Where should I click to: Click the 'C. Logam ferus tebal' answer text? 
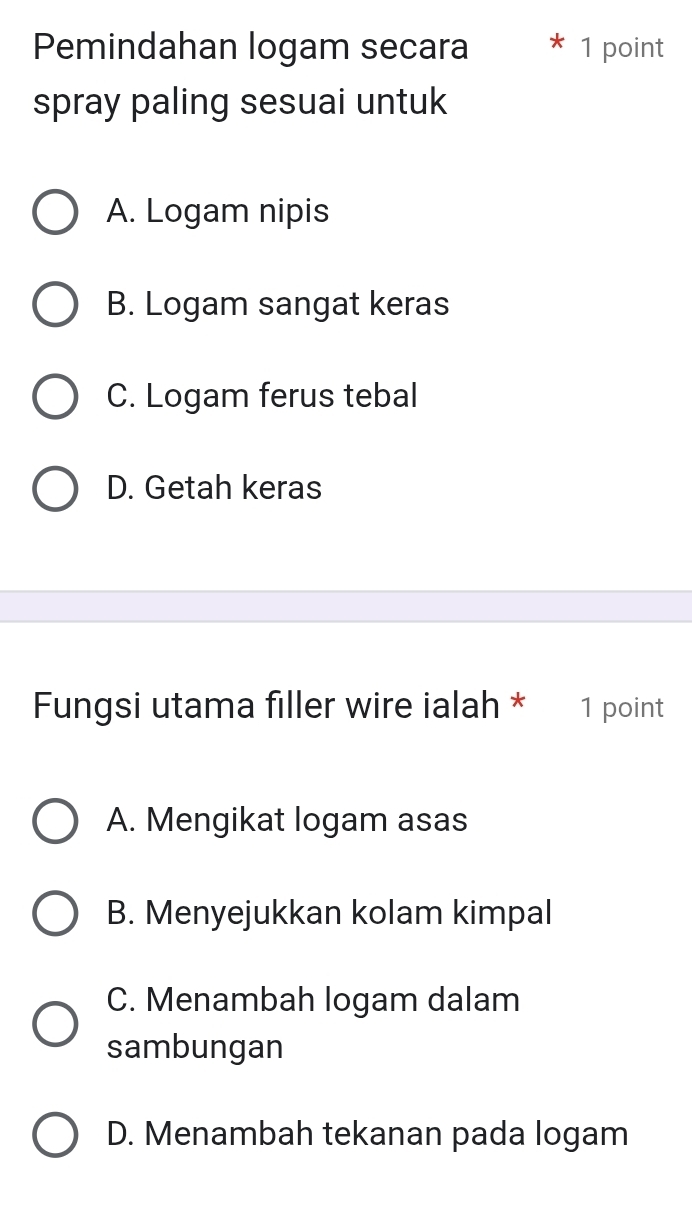click(x=261, y=396)
